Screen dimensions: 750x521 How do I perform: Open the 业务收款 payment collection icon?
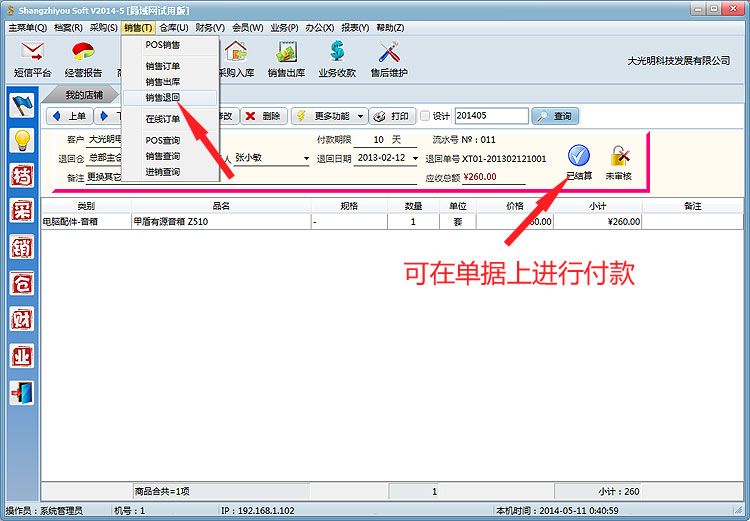pyautogui.click(x=336, y=58)
